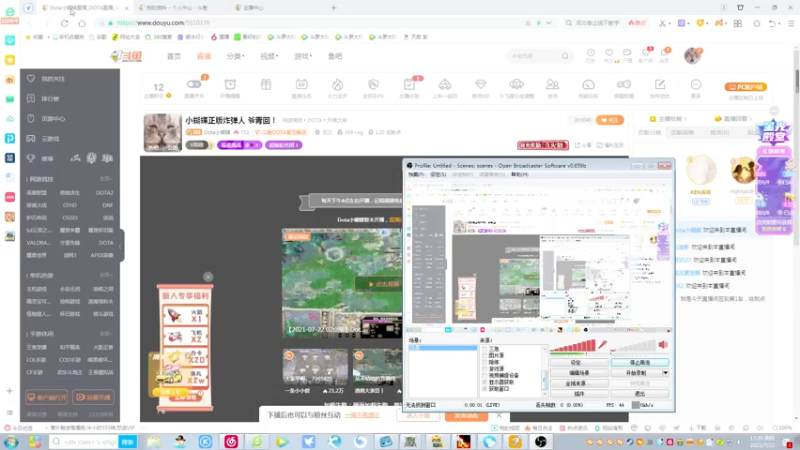
Task: Open 鱼吧 in the Douyu navigation
Action: pyautogui.click(x=335, y=56)
